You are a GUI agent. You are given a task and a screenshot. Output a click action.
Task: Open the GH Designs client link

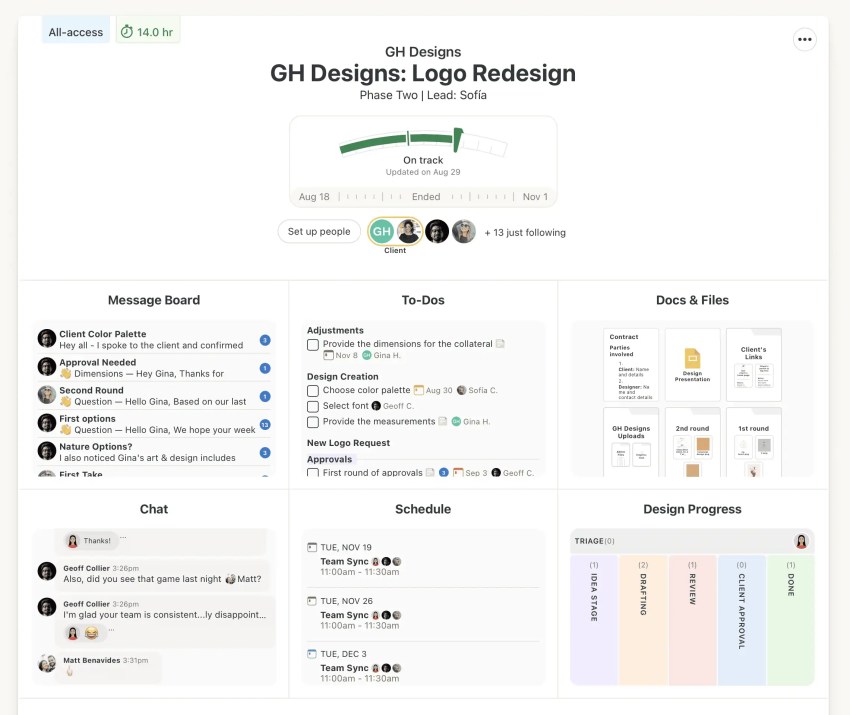click(422, 52)
